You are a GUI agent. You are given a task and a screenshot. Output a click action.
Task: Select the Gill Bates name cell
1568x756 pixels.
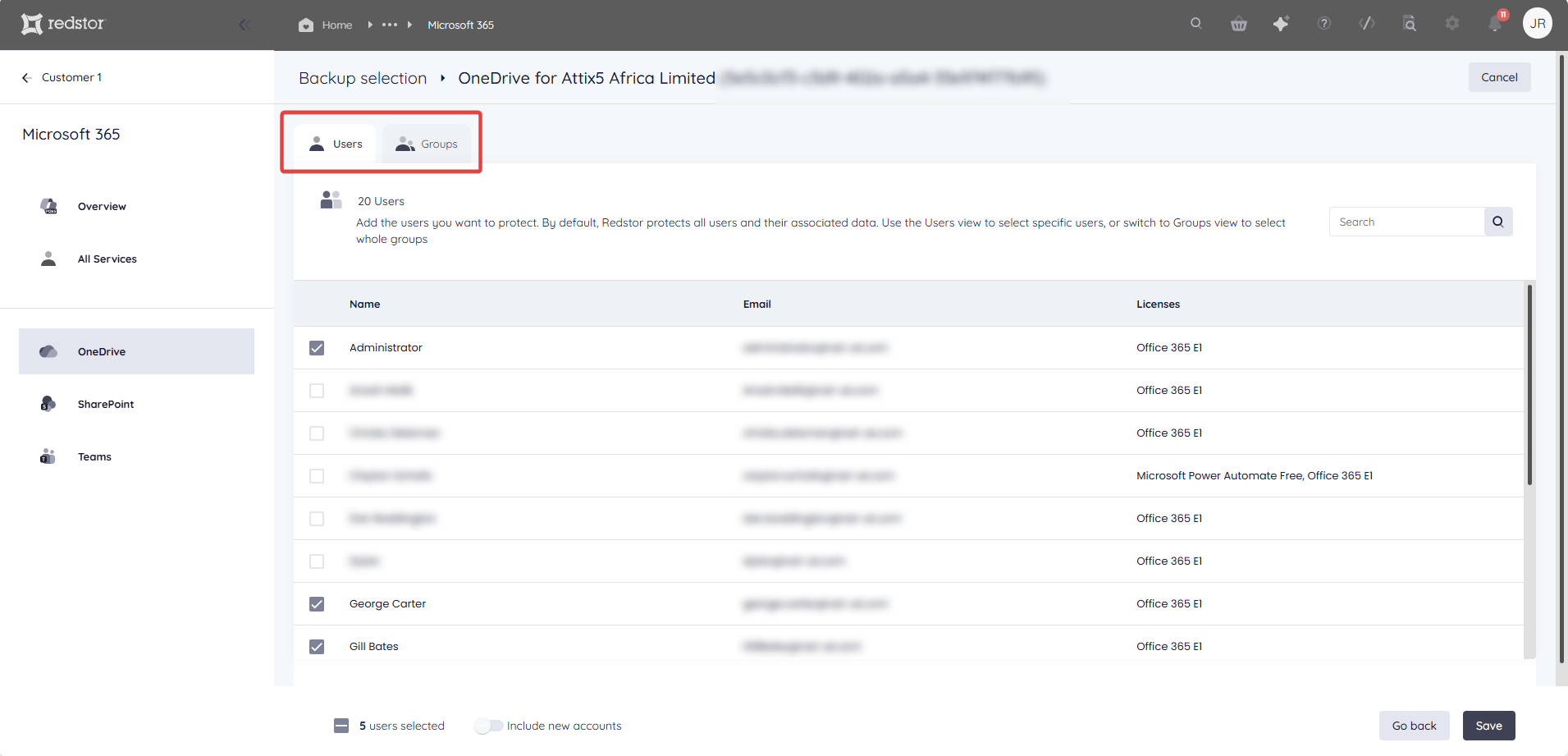(x=373, y=646)
